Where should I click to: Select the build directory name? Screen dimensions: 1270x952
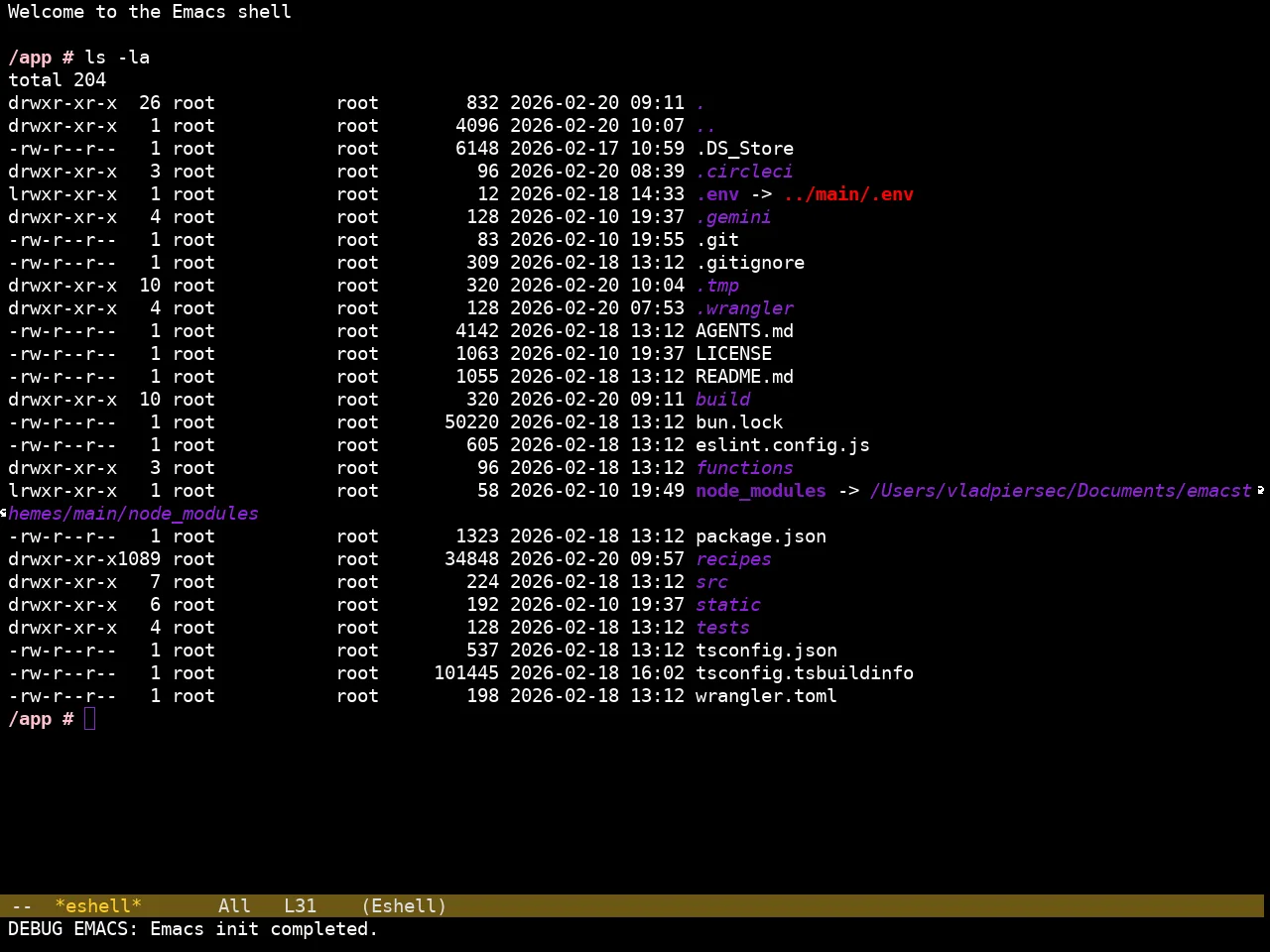coord(722,400)
